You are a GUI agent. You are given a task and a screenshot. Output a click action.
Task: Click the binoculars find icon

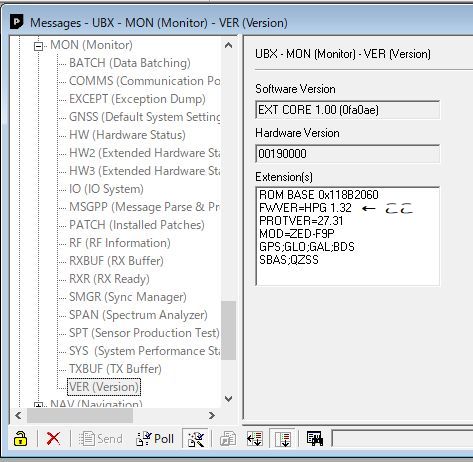[x=315, y=439]
